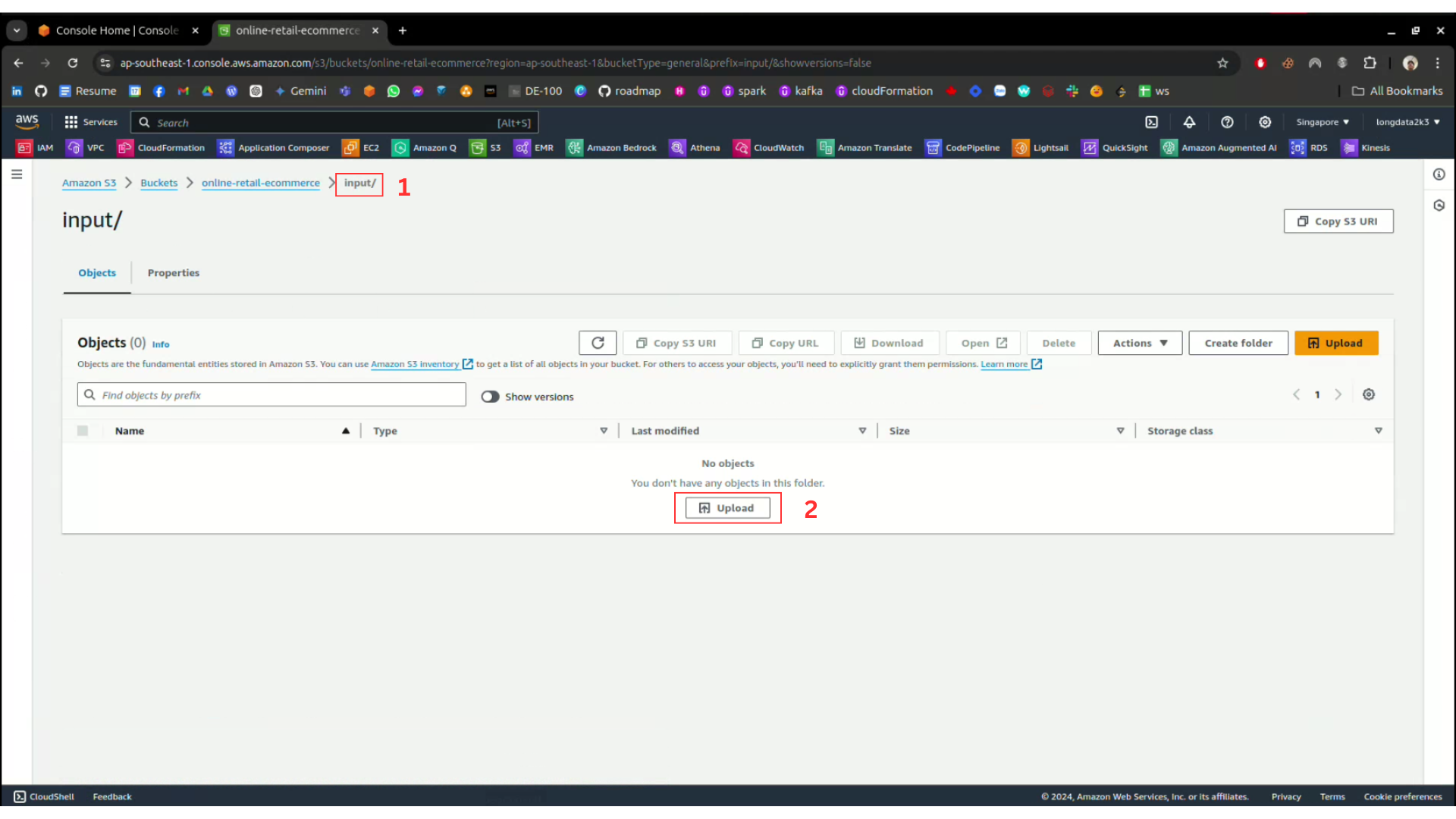Screen dimensions: 1456x819
Task: Click the orange Upload button
Action: [1335, 343]
